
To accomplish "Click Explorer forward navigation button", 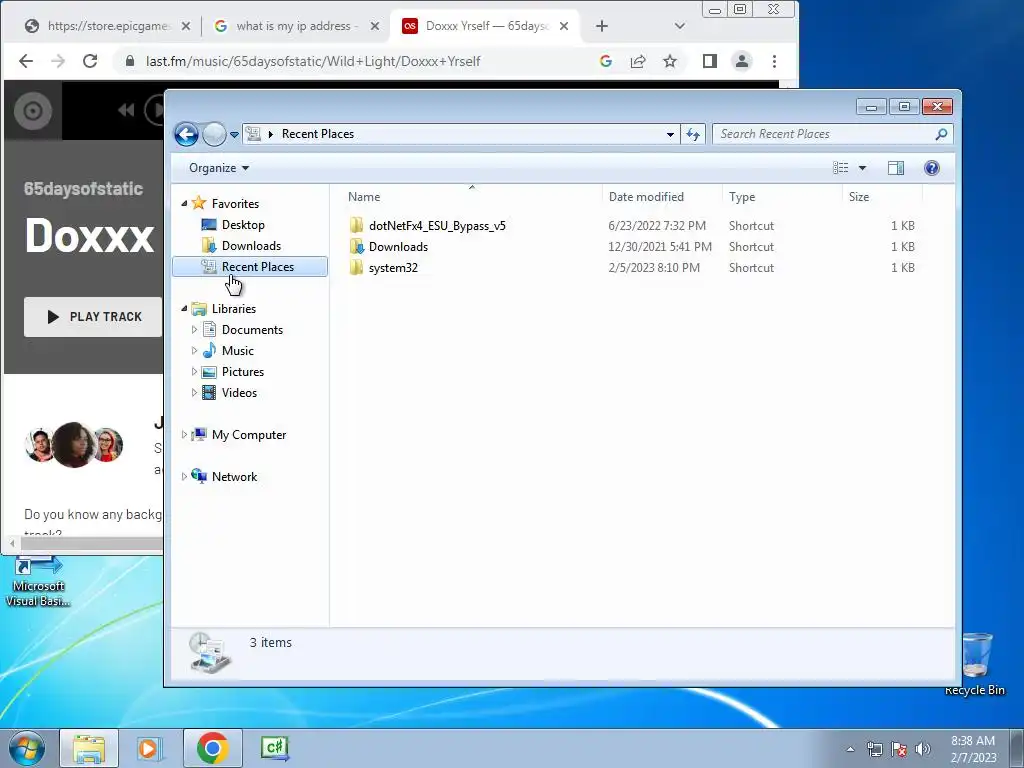I will 214,135.
